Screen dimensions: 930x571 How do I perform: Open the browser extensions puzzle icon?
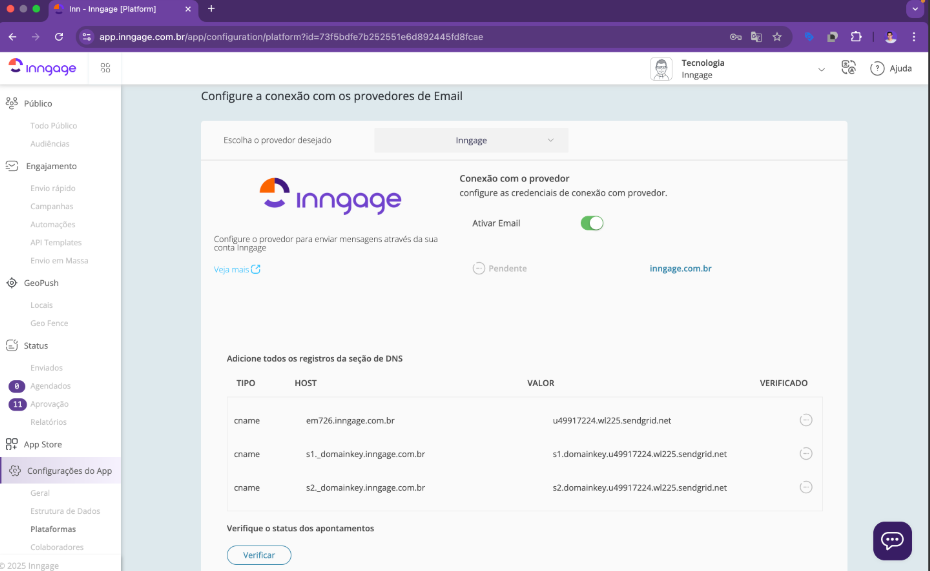coord(856,37)
